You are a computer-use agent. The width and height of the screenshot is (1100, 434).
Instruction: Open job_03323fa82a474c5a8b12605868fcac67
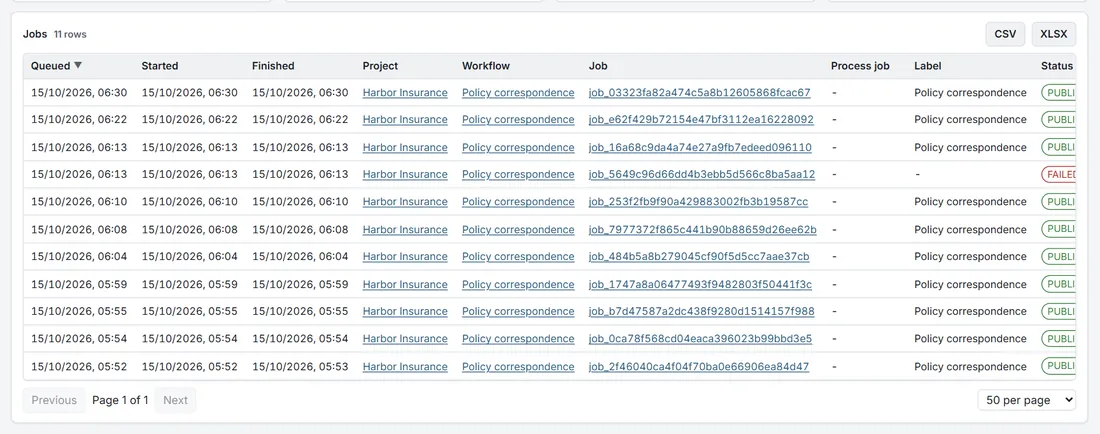[699, 93]
